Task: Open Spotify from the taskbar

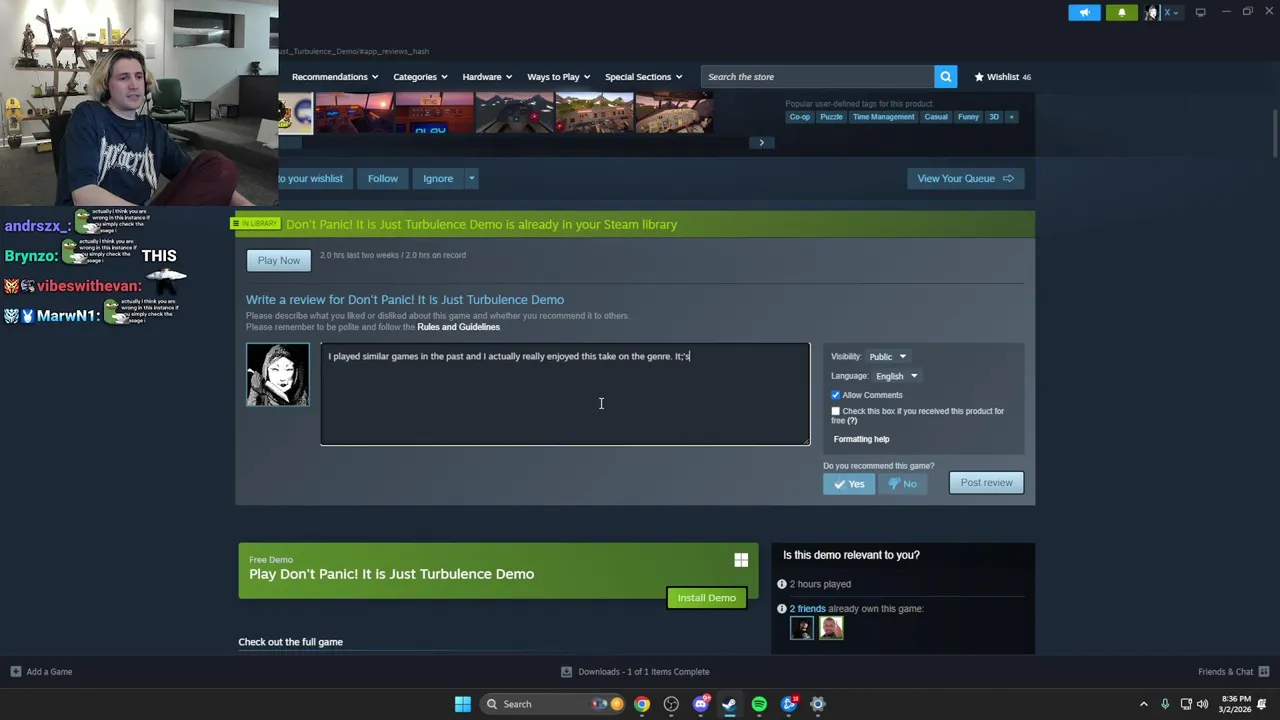Action: pos(759,704)
